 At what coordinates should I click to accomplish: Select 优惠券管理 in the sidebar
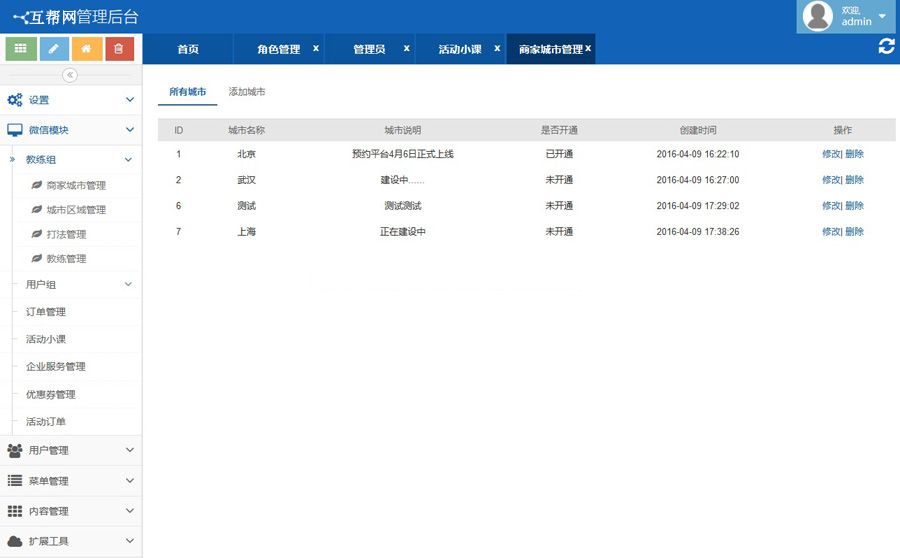coord(51,394)
